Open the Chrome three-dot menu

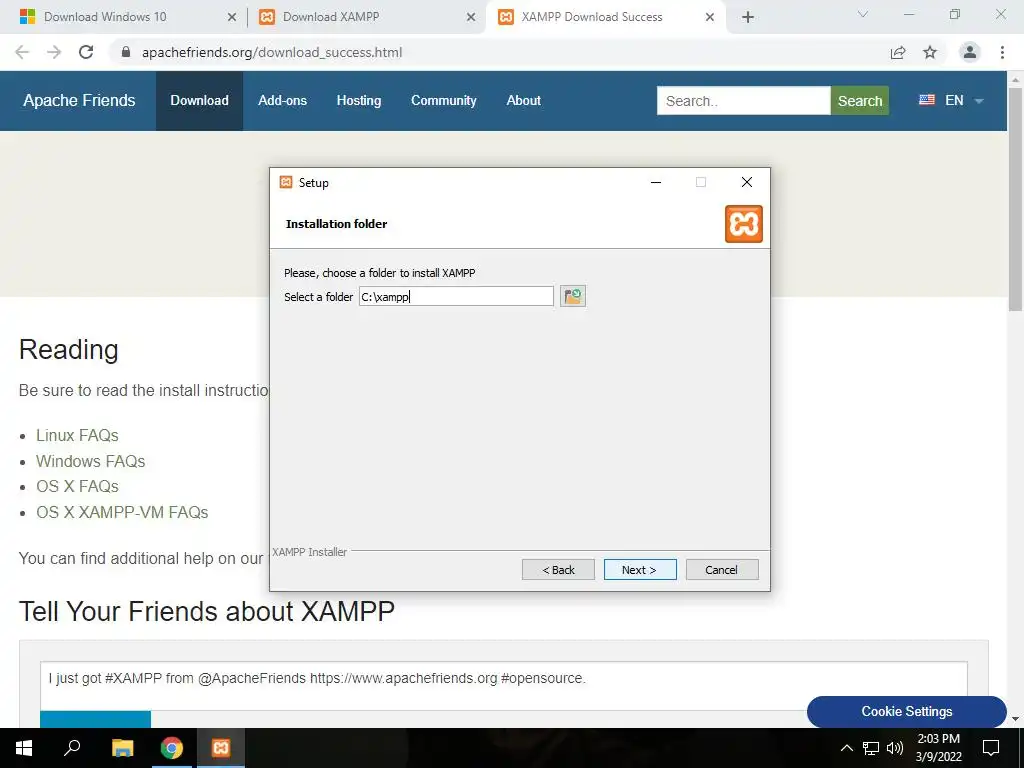(x=1002, y=52)
